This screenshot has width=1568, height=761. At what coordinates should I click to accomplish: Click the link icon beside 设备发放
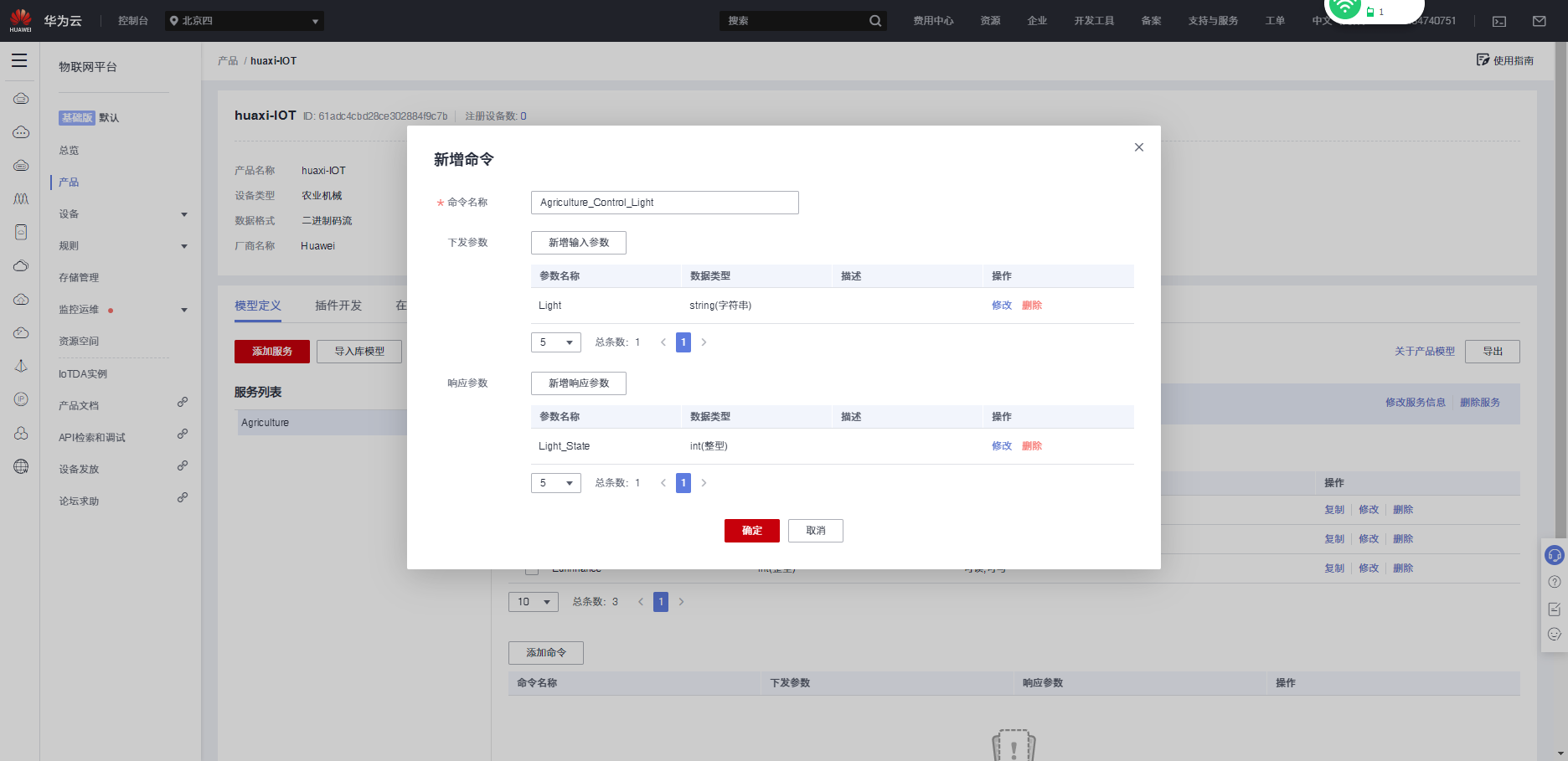click(183, 466)
